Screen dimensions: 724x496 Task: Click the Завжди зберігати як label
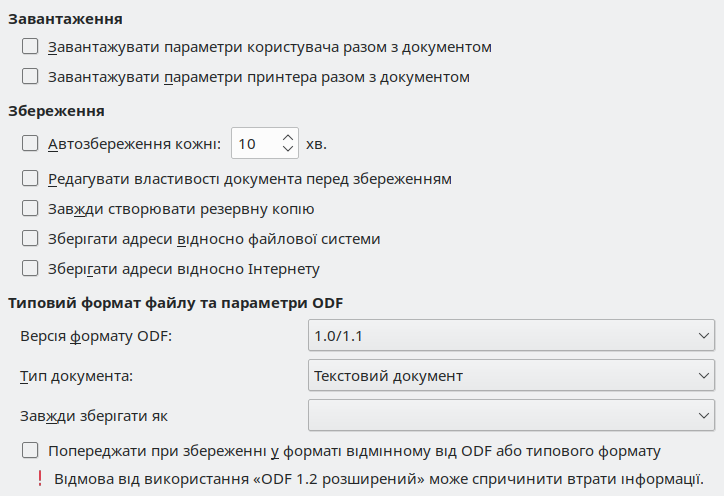point(91,413)
